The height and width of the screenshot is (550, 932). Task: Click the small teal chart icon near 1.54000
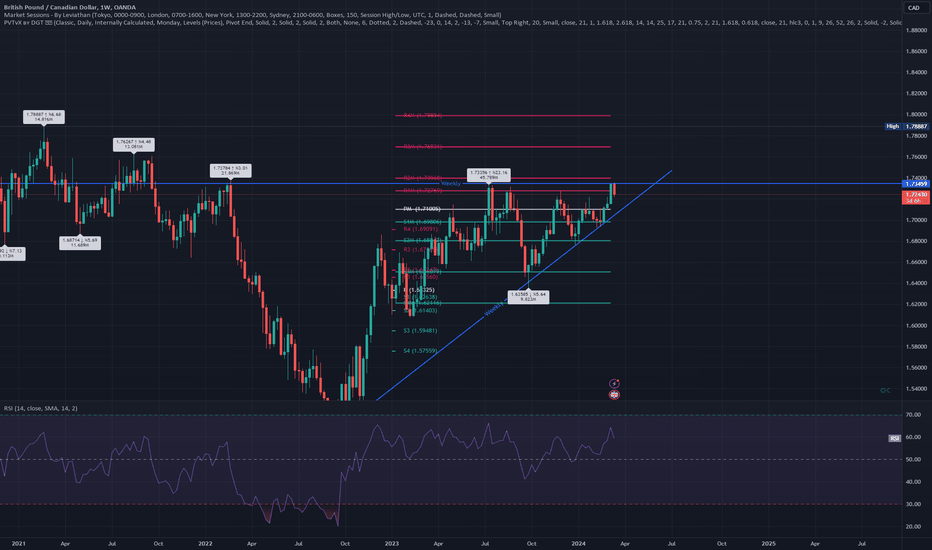[x=885, y=390]
